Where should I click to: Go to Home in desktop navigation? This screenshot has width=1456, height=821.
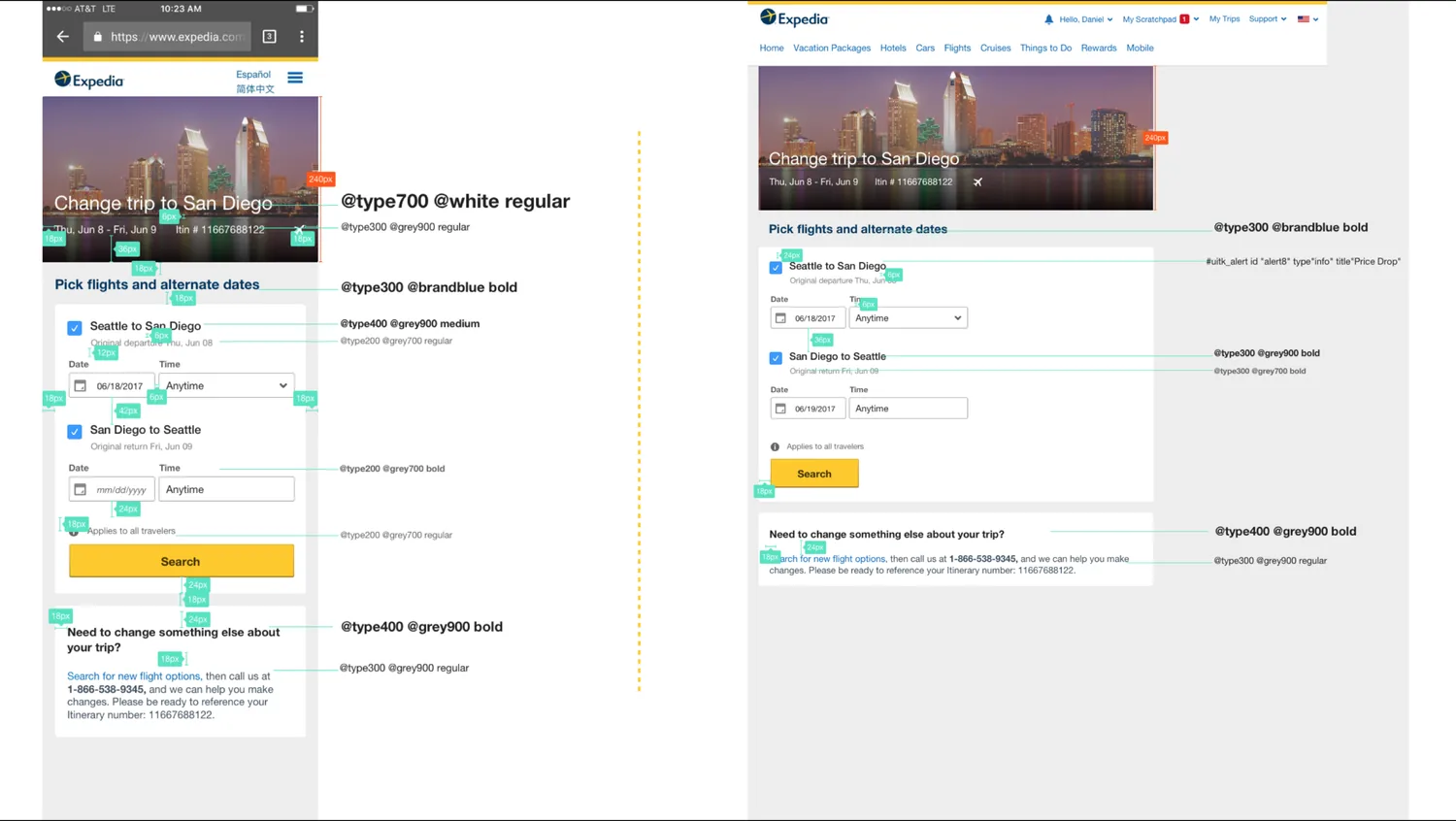click(772, 48)
